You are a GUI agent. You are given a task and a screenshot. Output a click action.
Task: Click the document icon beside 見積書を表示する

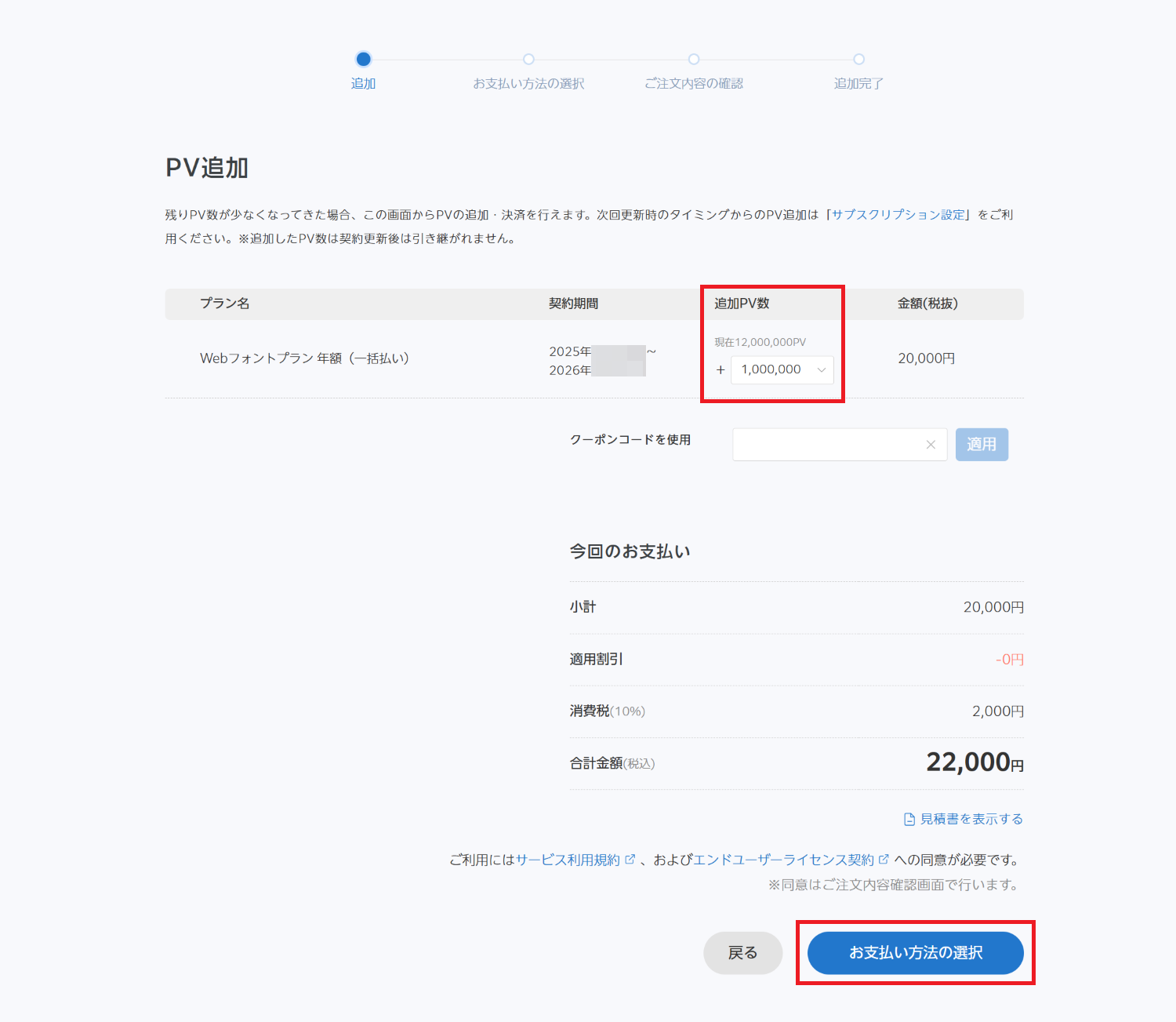click(909, 820)
